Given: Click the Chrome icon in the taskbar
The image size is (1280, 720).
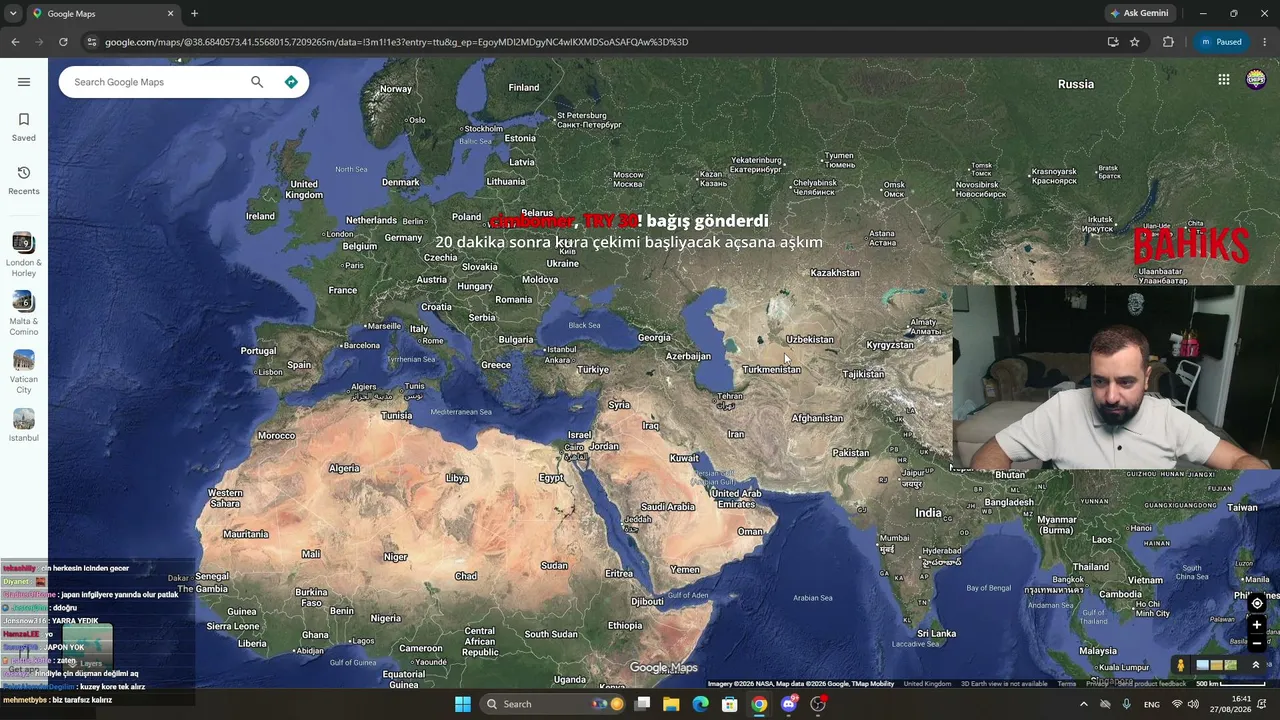Looking at the screenshot, I should coord(760,704).
